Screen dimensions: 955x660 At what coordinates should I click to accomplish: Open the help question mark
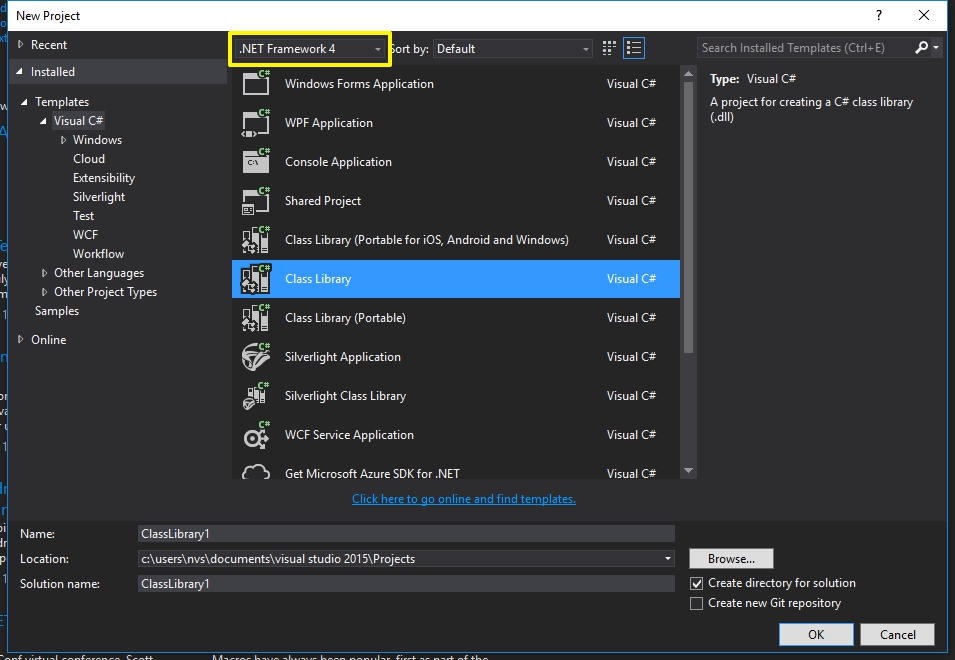tap(879, 15)
